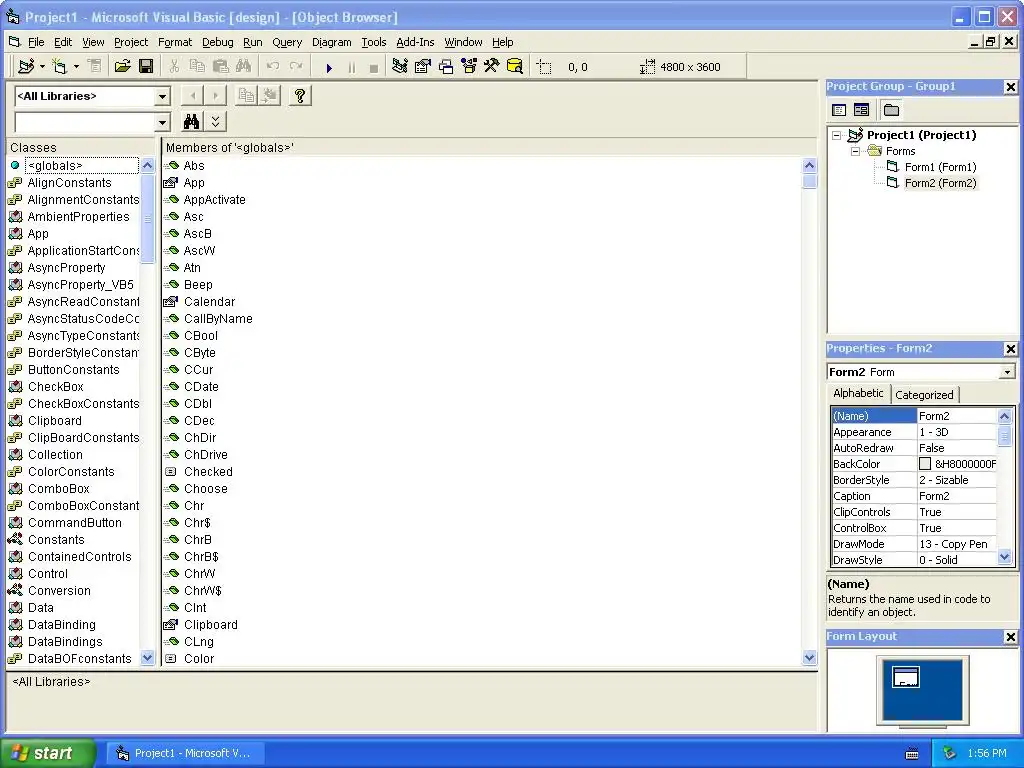
Task: Click the Start run arrow icon
Action: click(329, 67)
